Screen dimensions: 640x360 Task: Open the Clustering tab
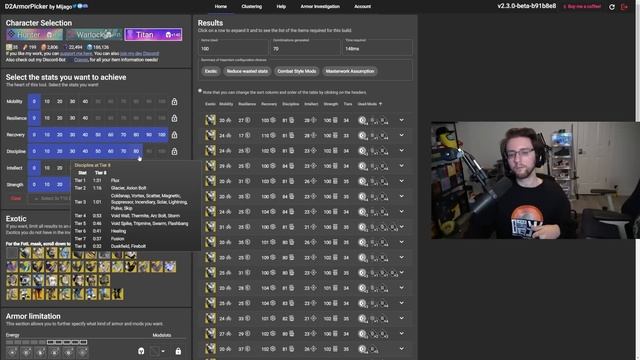tap(251, 7)
